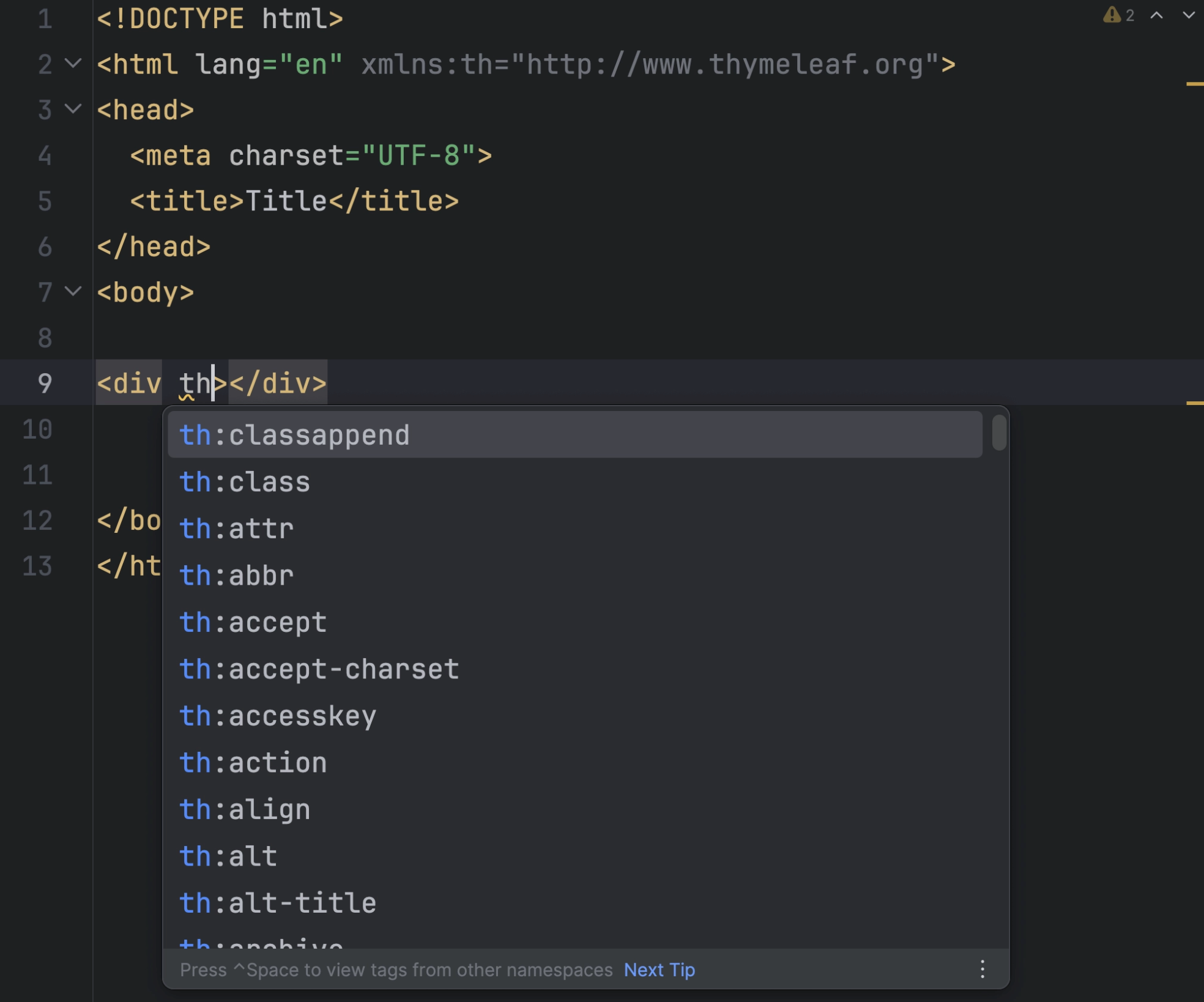Select th:action completion item
The height and width of the screenshot is (1002, 1204).
point(575,762)
